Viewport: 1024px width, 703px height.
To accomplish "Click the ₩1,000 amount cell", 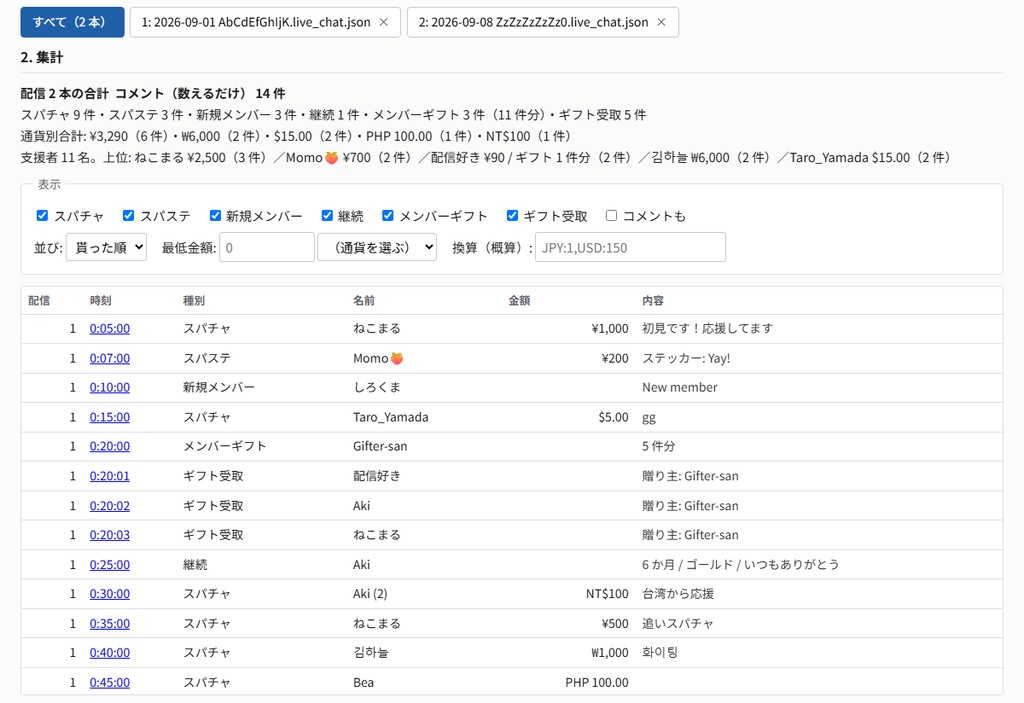I will click(610, 653).
